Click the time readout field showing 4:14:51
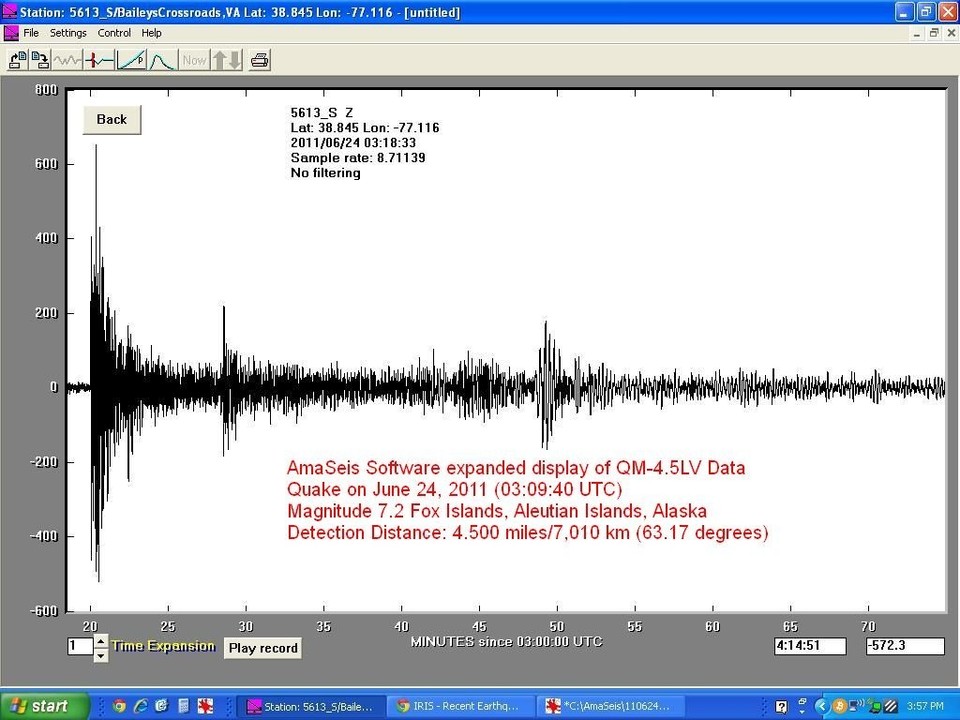The height and width of the screenshot is (720, 960). click(x=810, y=646)
